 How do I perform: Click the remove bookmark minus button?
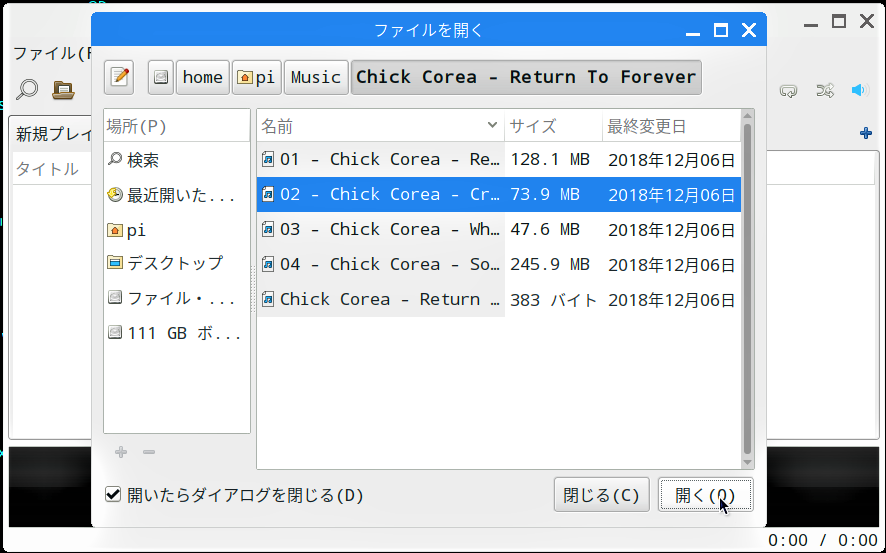149,452
